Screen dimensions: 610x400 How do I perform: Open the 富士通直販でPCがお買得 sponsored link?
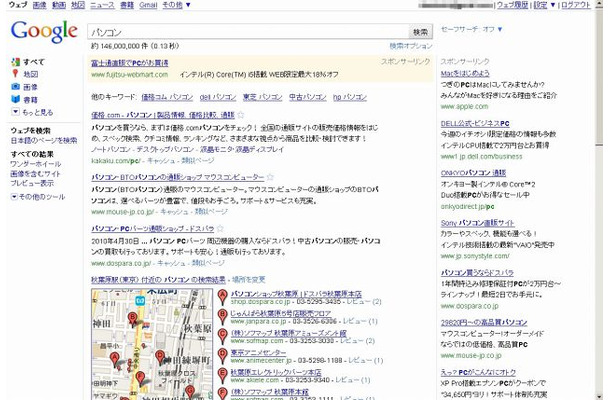tap(130, 63)
